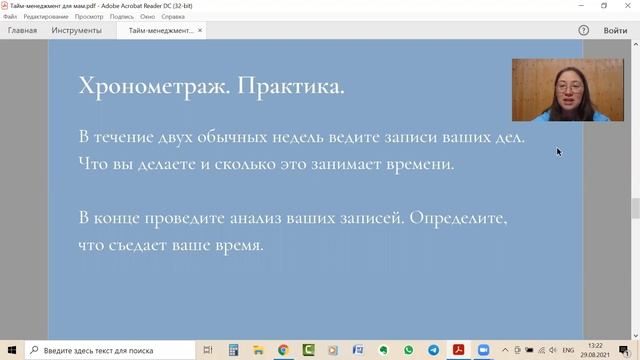This screenshot has width=640, height=360.
Task: Open the Редактирование menu
Action: point(46,17)
